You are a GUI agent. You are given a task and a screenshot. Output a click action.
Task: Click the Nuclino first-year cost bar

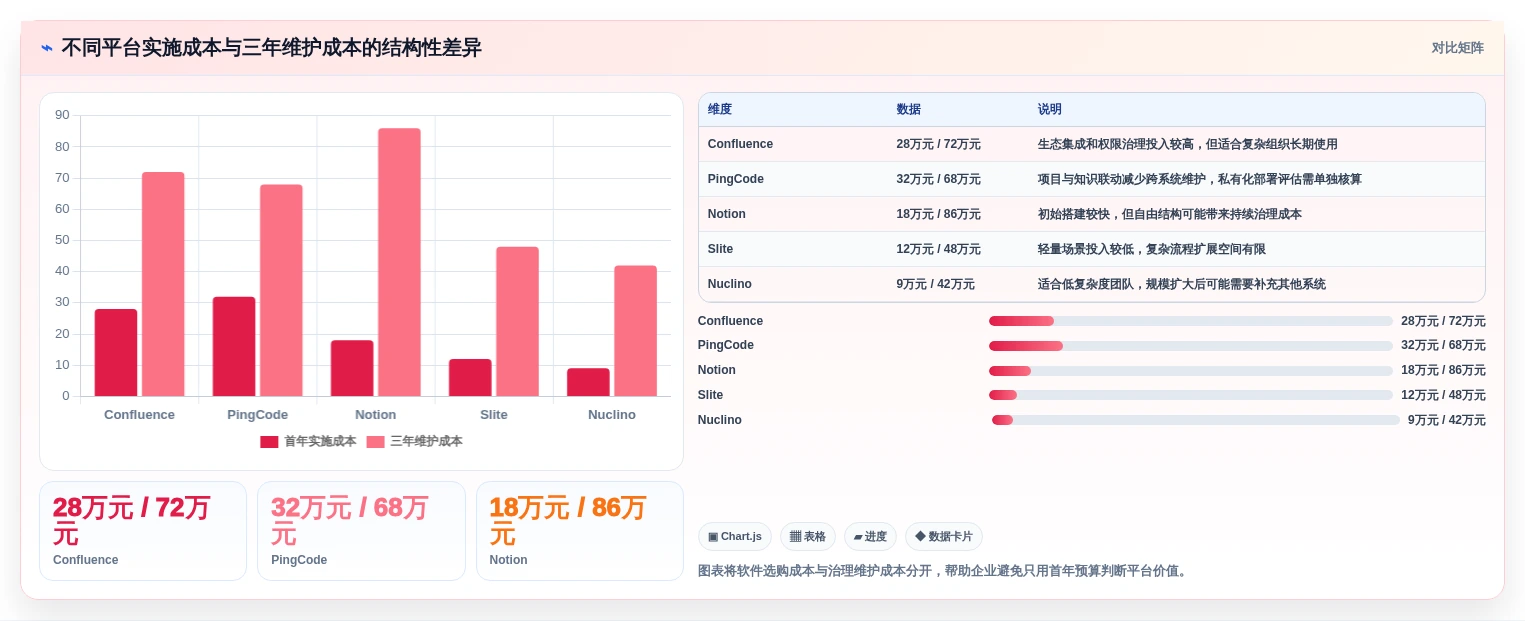588,382
